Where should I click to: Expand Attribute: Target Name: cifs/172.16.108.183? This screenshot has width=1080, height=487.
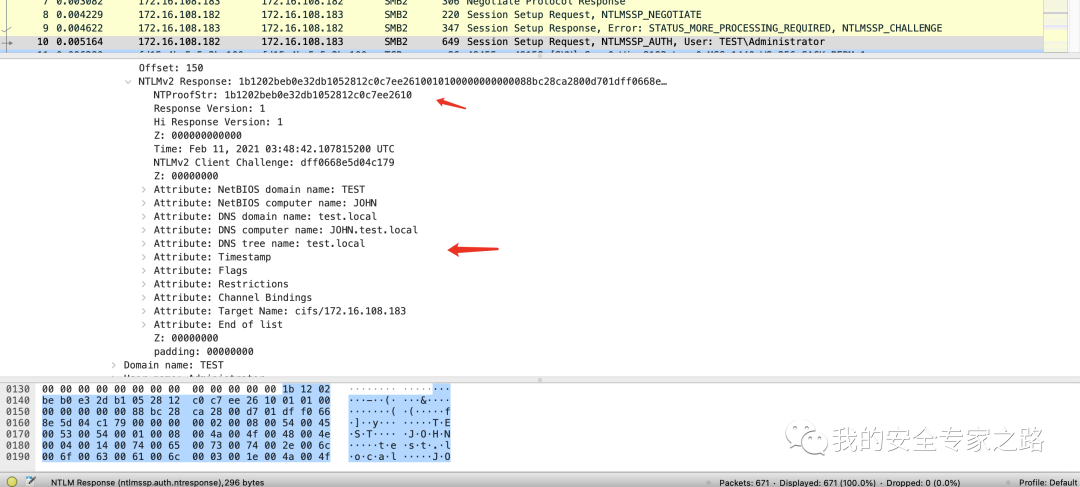tap(143, 311)
